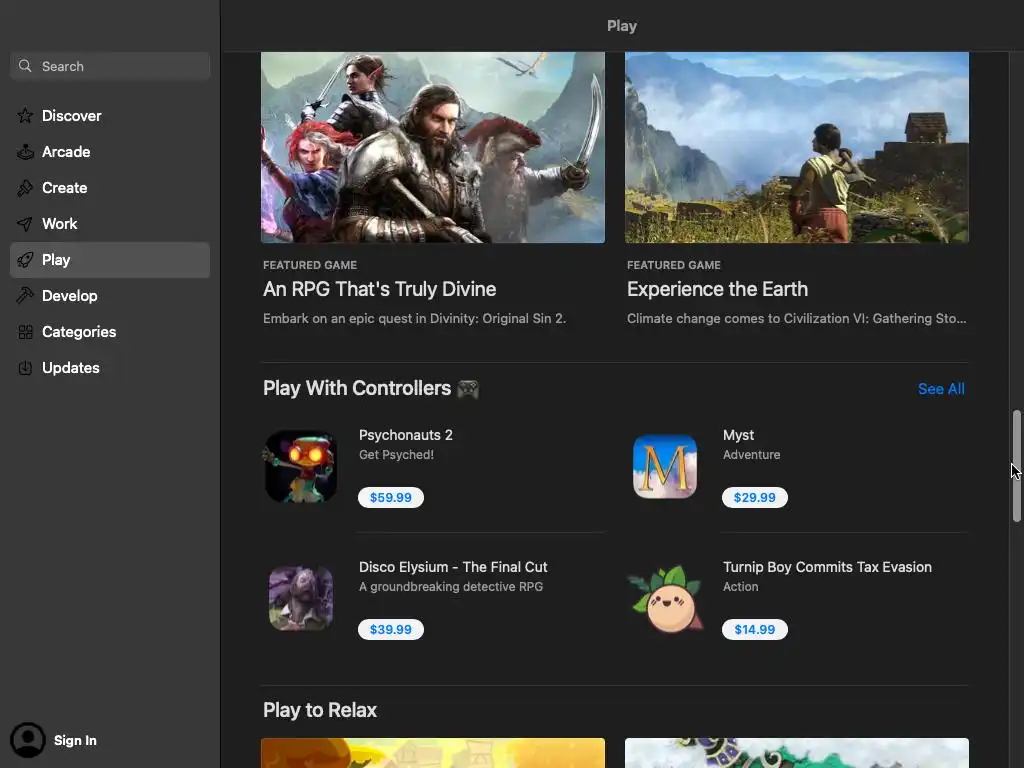Click 'Climate change comes to Civilization' description
Viewport: 1024px width, 768px height.
(796, 319)
